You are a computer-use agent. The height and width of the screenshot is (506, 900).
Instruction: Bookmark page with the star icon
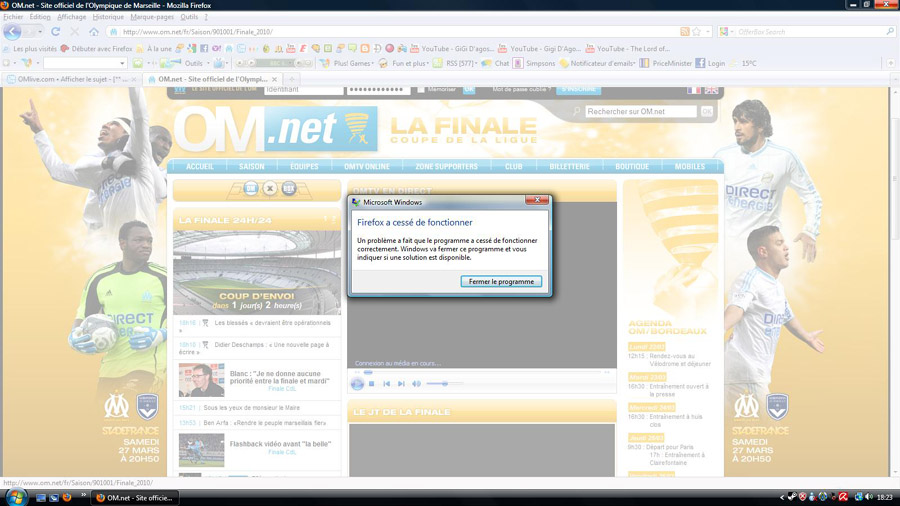[697, 32]
